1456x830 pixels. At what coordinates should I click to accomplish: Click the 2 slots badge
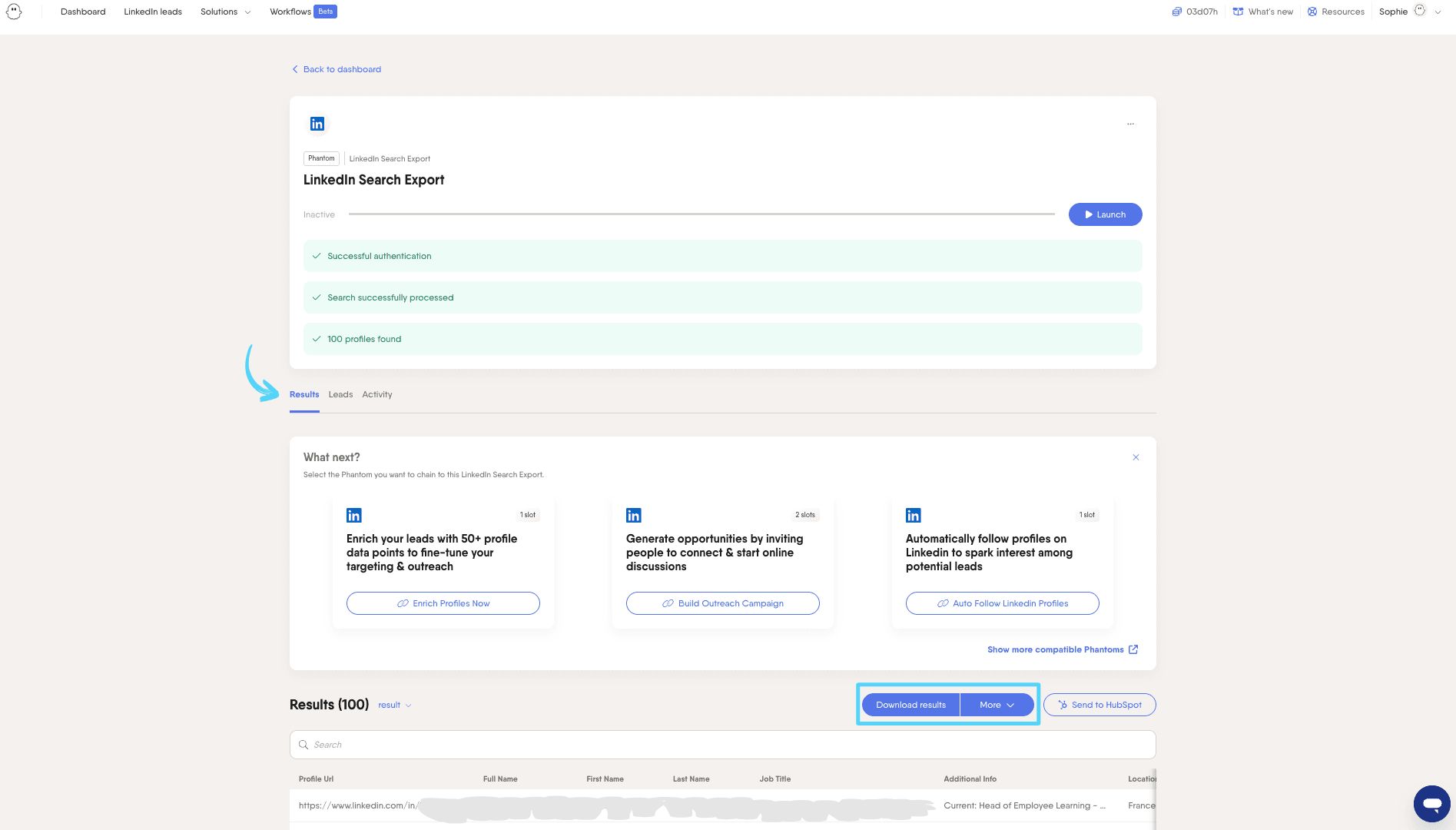805,515
